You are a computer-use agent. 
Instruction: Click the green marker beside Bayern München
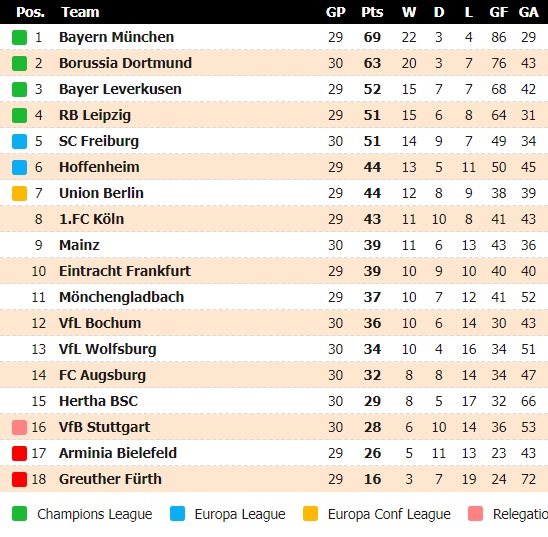click(x=19, y=37)
